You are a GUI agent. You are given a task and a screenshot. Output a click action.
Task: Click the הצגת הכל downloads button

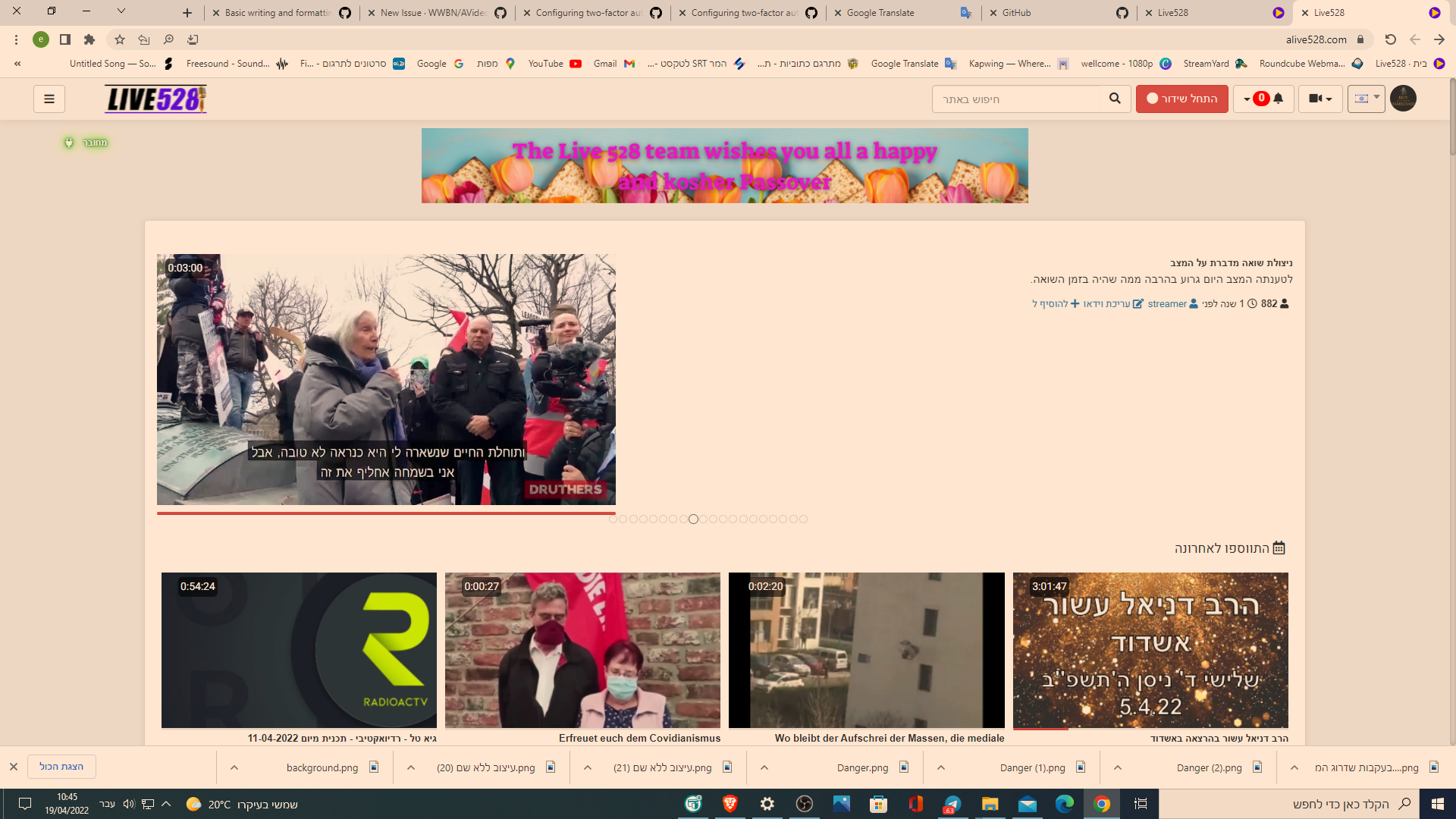click(61, 767)
